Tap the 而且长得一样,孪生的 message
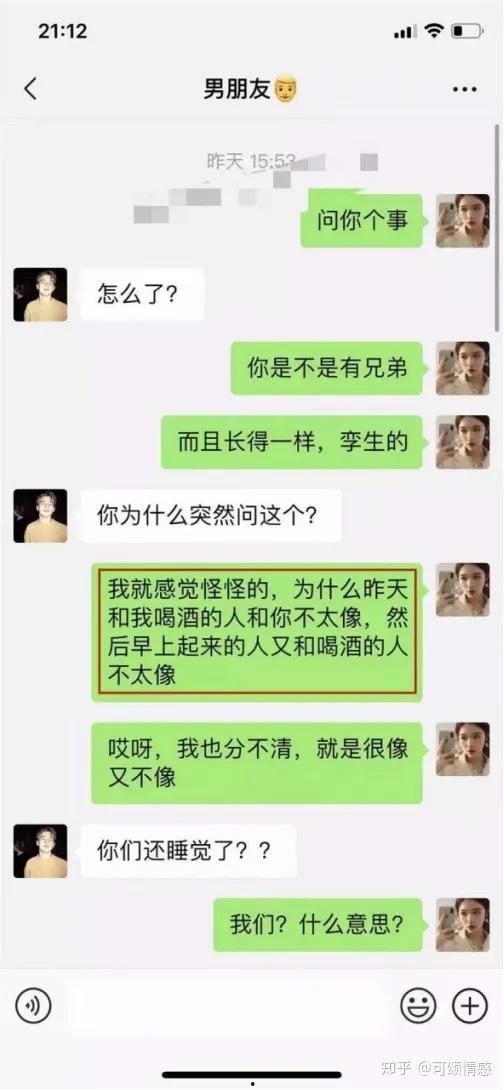This screenshot has height=1090, width=504. point(292,442)
